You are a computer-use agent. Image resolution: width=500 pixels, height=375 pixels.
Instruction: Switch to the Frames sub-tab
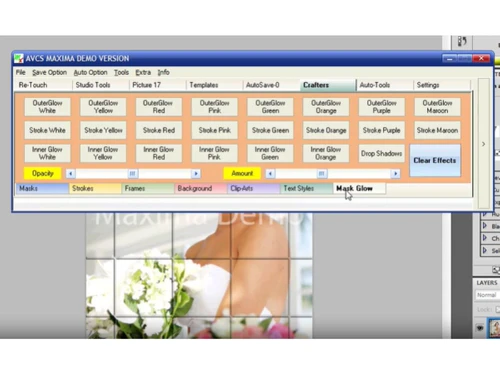point(148,188)
